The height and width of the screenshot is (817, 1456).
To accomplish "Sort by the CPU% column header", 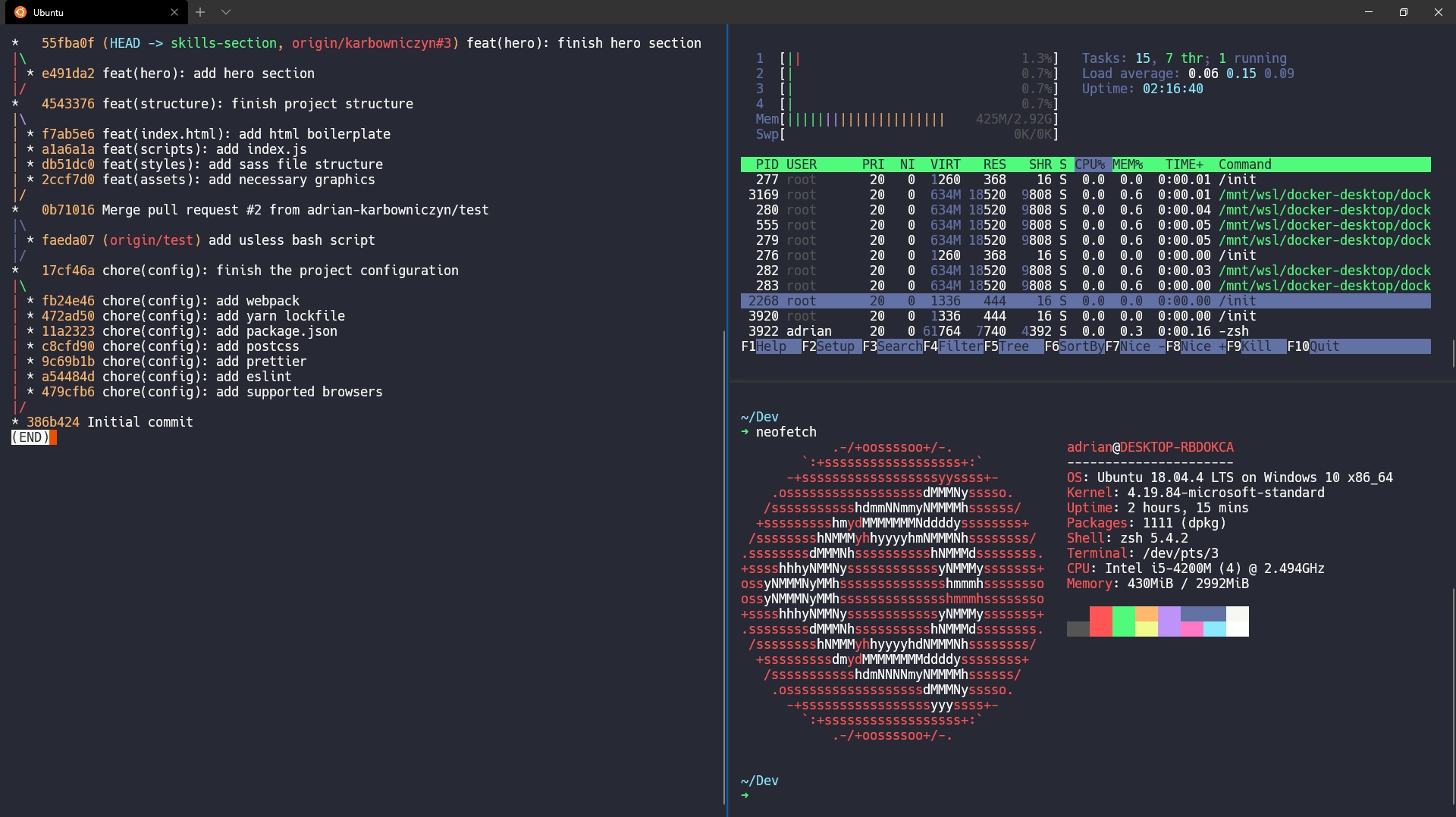I will (x=1090, y=164).
